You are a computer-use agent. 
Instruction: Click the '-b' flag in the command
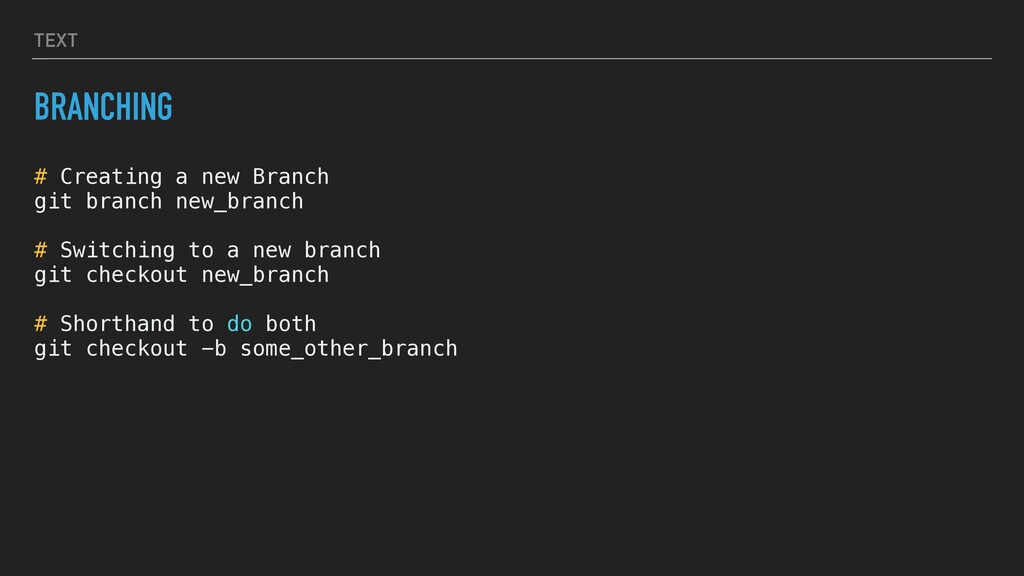point(213,348)
